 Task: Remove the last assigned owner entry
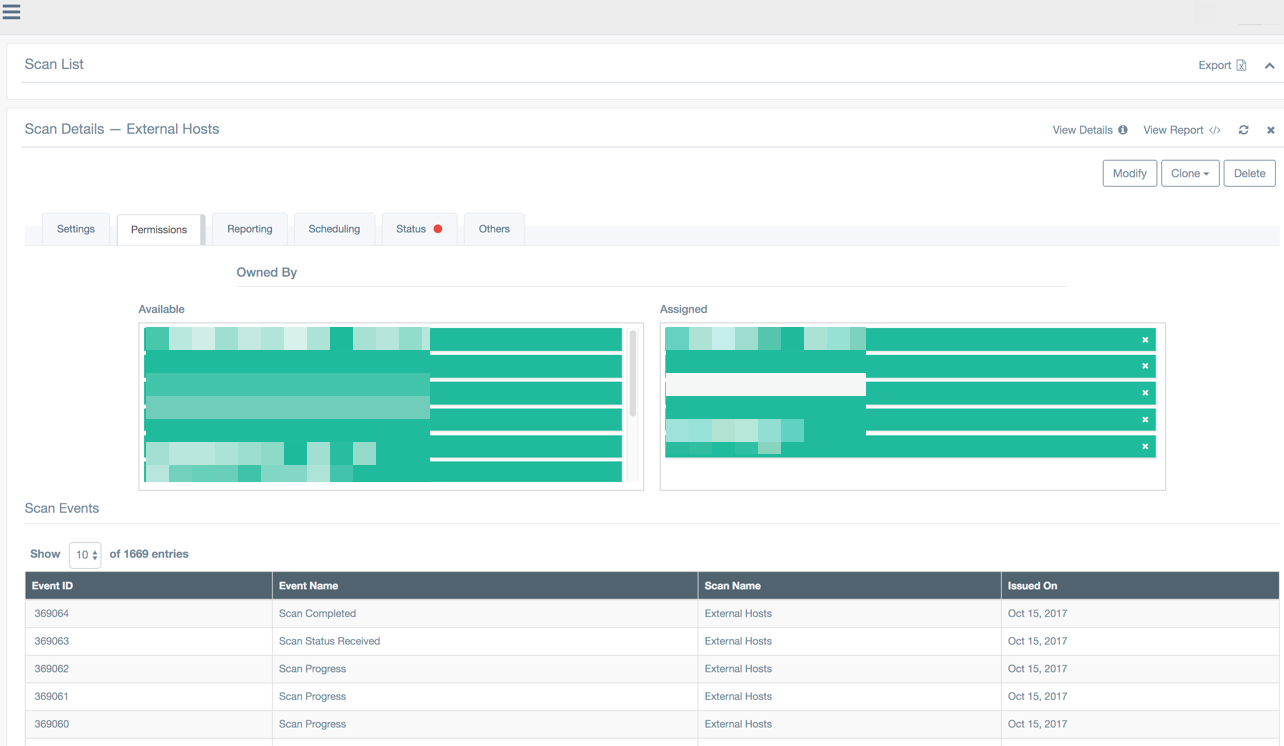pyautogui.click(x=1145, y=446)
